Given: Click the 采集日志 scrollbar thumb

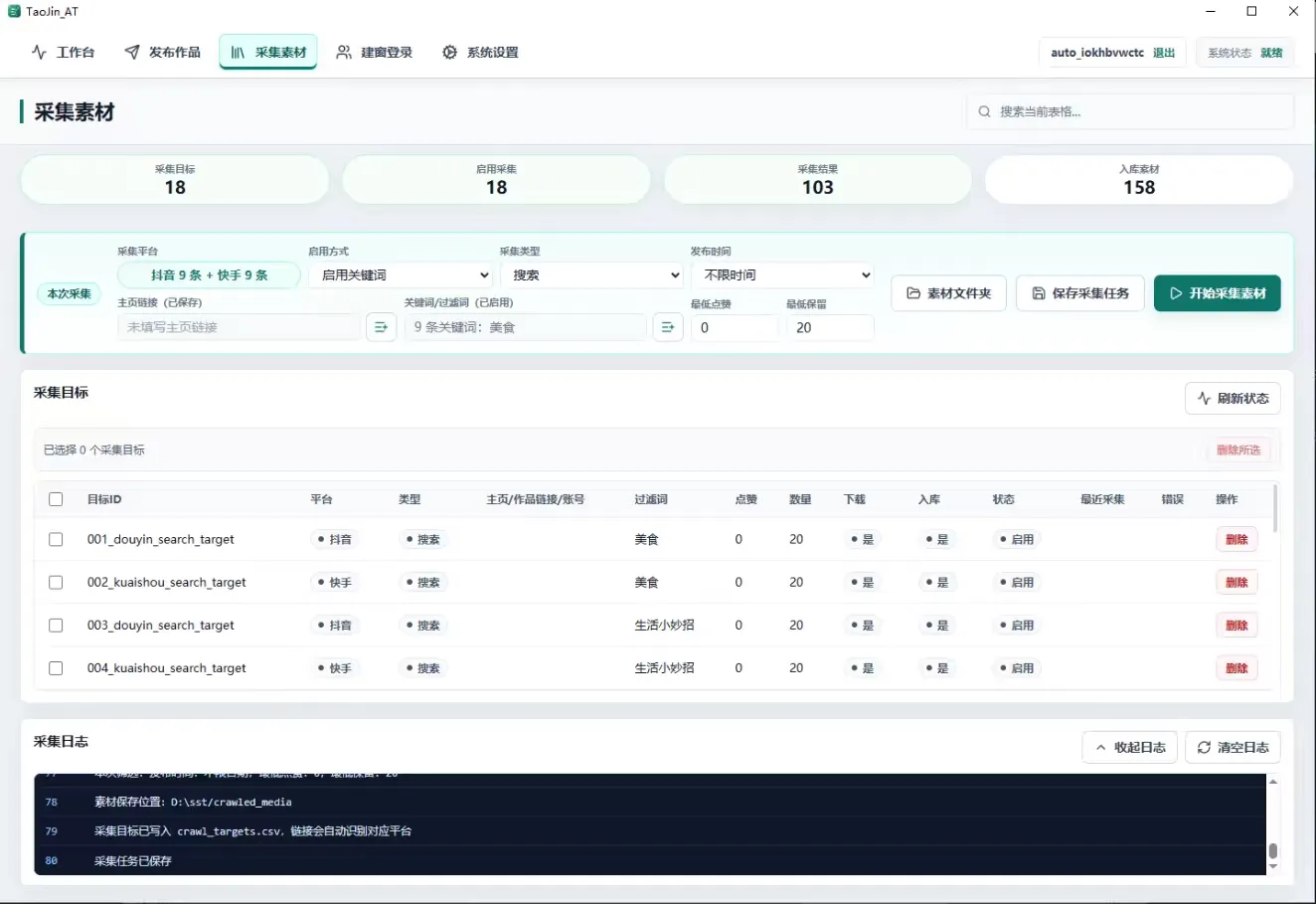Looking at the screenshot, I should coord(1273,851).
